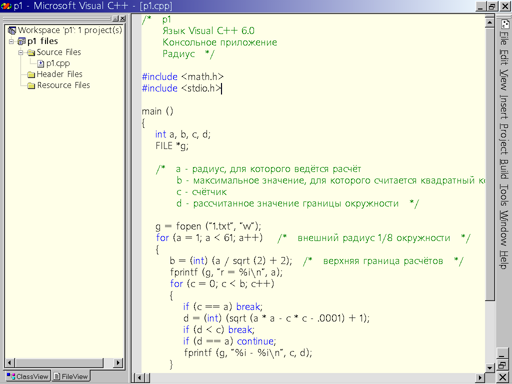Select the 'p1 files' label in tree
Screen dimensions: 512x384
pyautogui.click(x=42, y=41)
